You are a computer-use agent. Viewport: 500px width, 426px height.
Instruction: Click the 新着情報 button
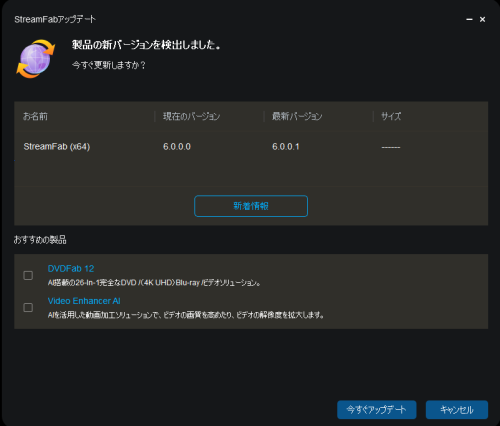251,206
